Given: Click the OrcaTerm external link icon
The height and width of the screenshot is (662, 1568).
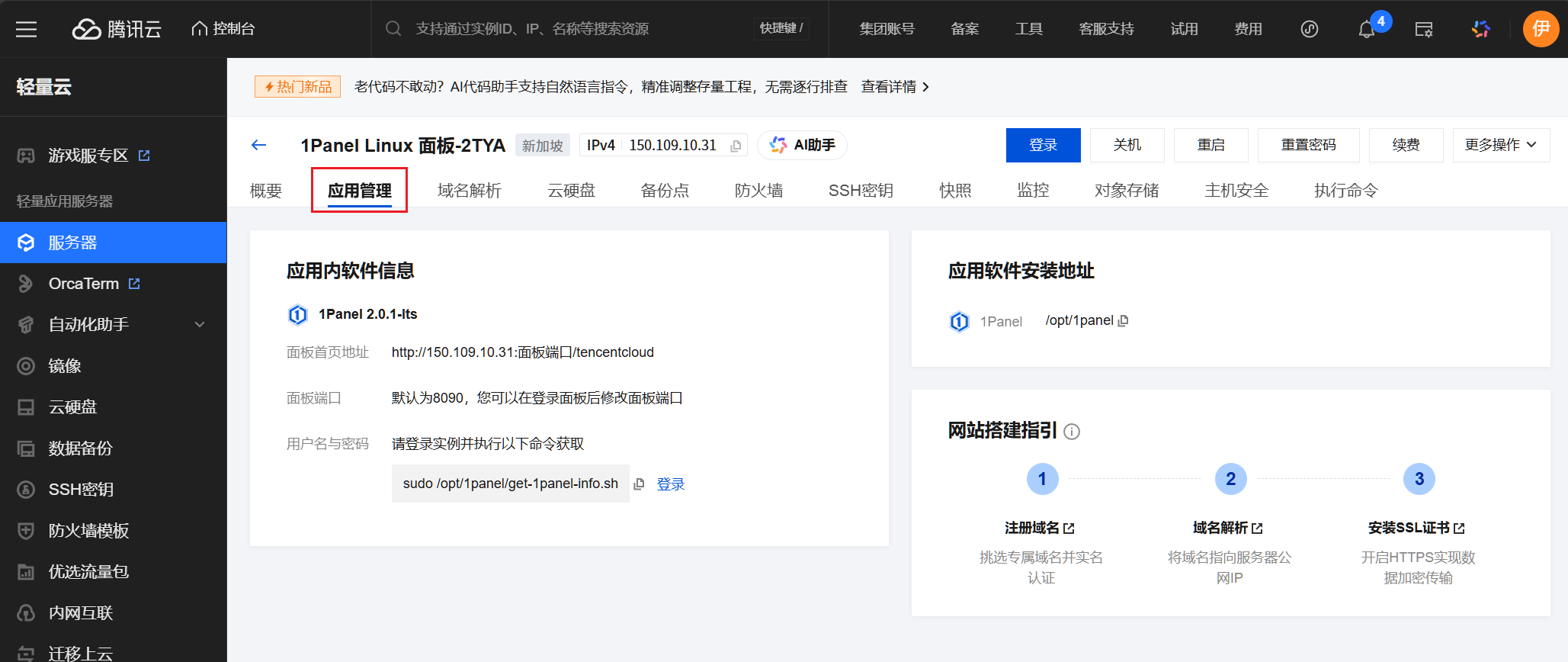Looking at the screenshot, I should coord(134,284).
